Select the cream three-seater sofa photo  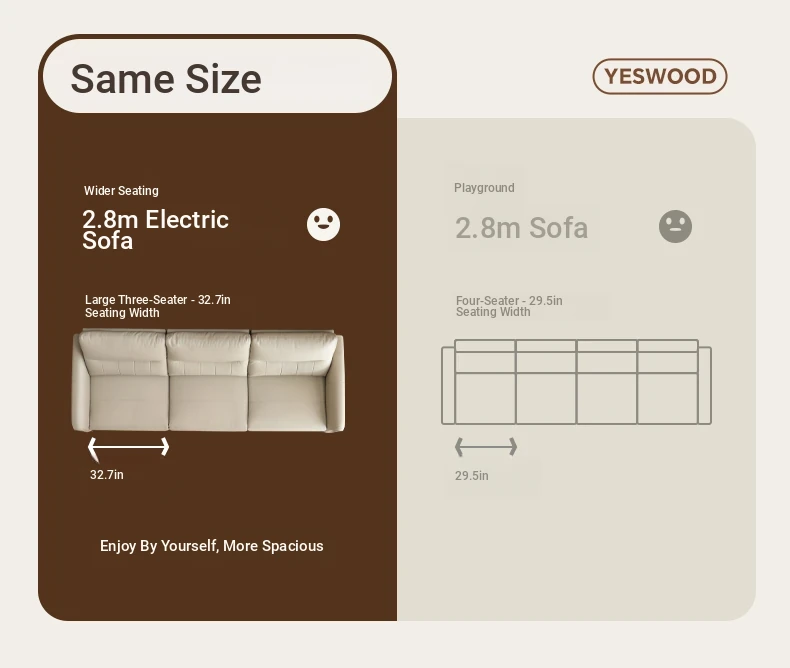pyautogui.click(x=208, y=381)
